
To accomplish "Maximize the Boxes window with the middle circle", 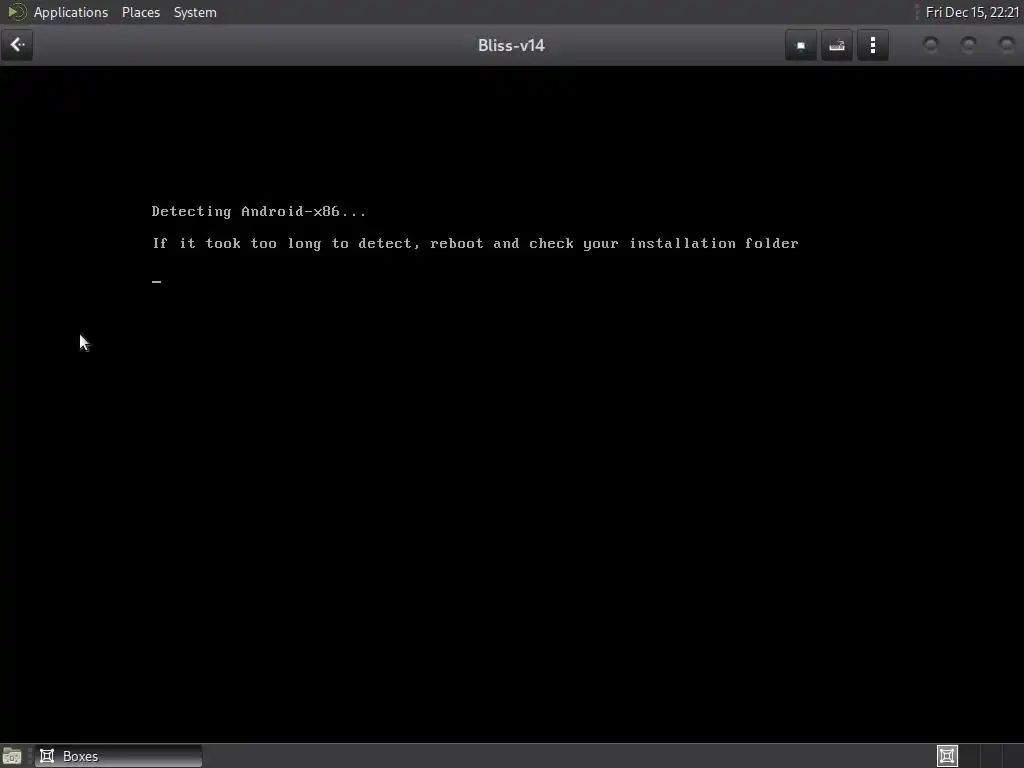I will (x=968, y=44).
